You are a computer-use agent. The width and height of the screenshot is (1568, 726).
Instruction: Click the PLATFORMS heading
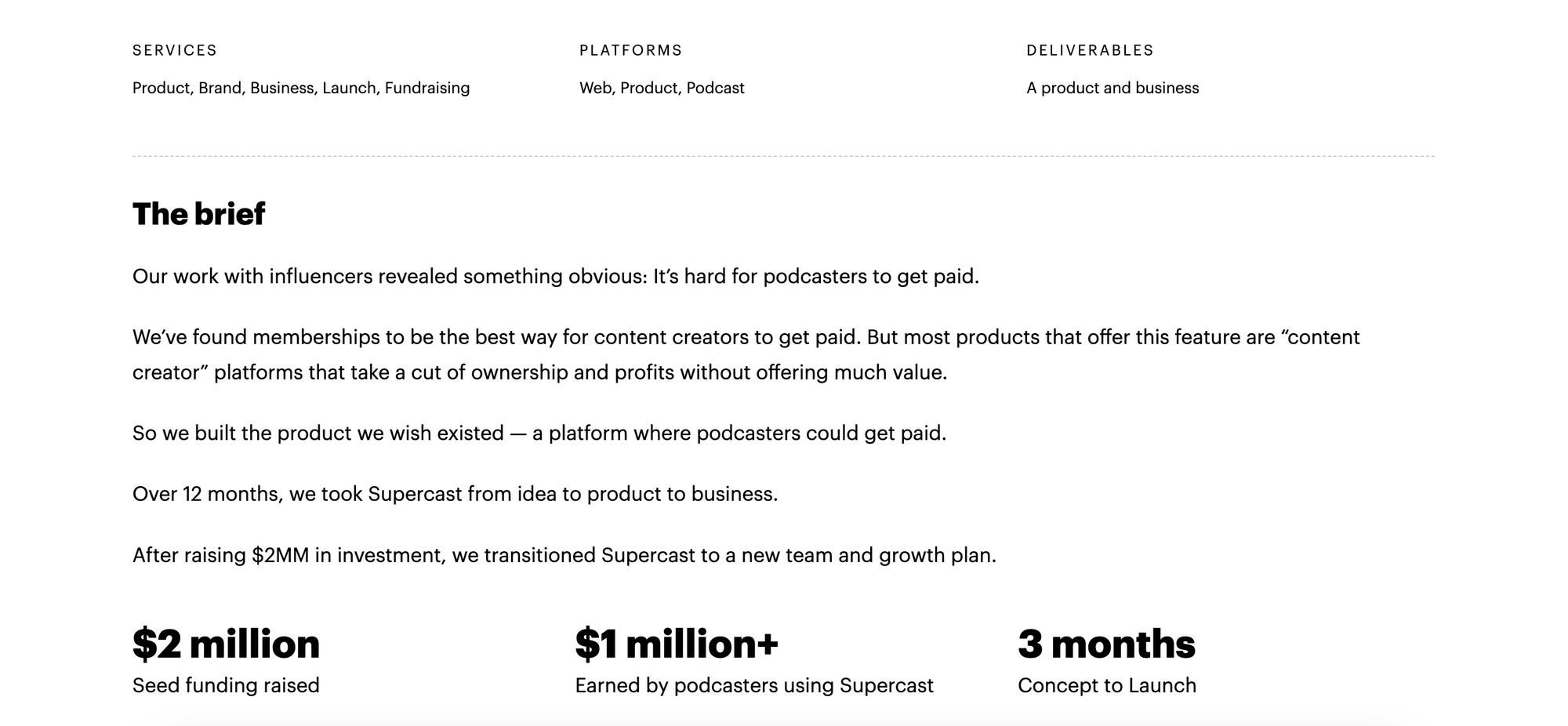[x=631, y=50]
